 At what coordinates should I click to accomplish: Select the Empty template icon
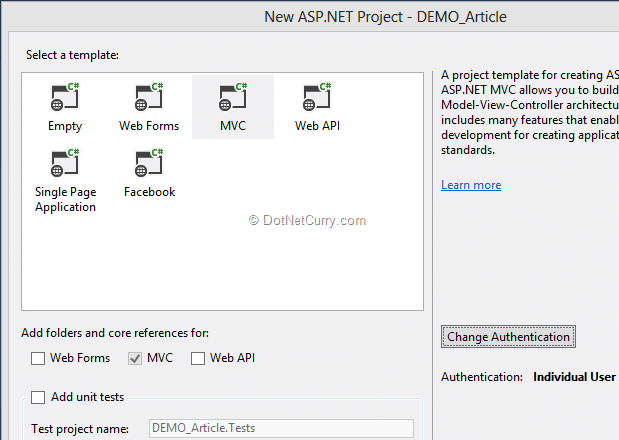tap(65, 97)
